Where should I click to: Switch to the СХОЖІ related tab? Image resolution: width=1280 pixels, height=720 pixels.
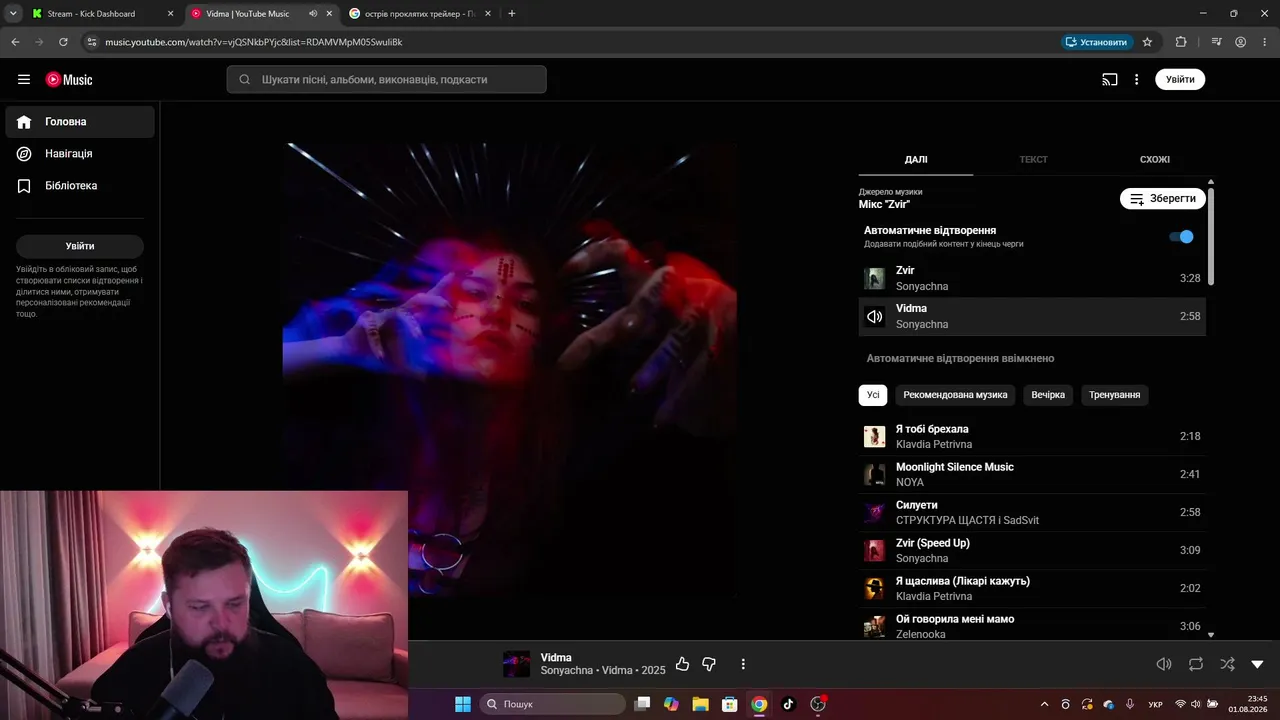click(x=1155, y=160)
